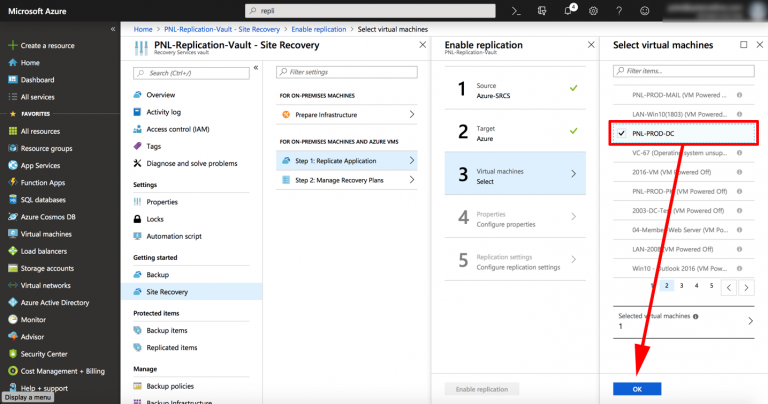Image resolution: width=768 pixels, height=404 pixels.
Task: Open step 2 Target Azure
Action: tap(515, 131)
